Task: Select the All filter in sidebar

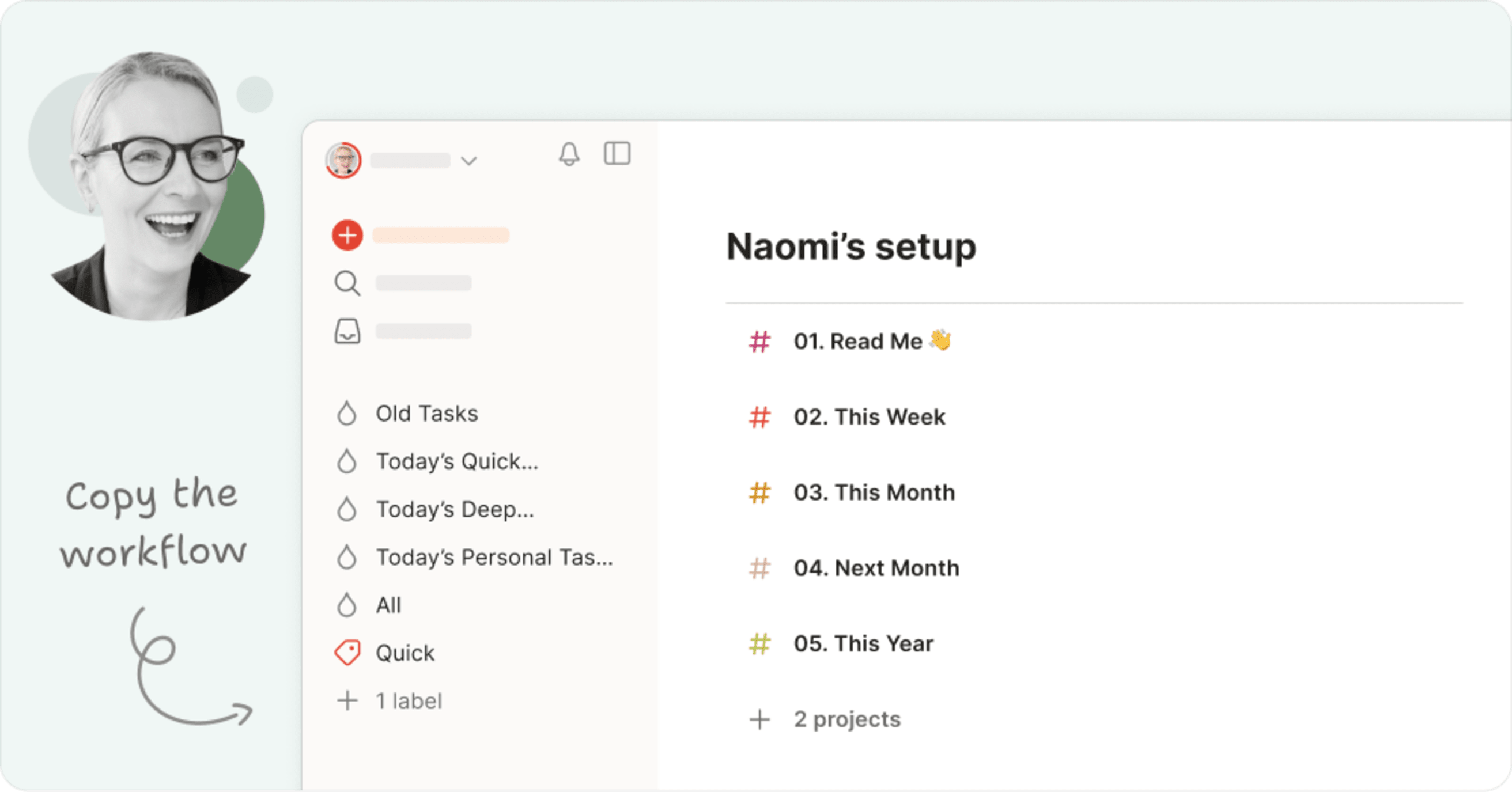Action: pyautogui.click(x=388, y=605)
